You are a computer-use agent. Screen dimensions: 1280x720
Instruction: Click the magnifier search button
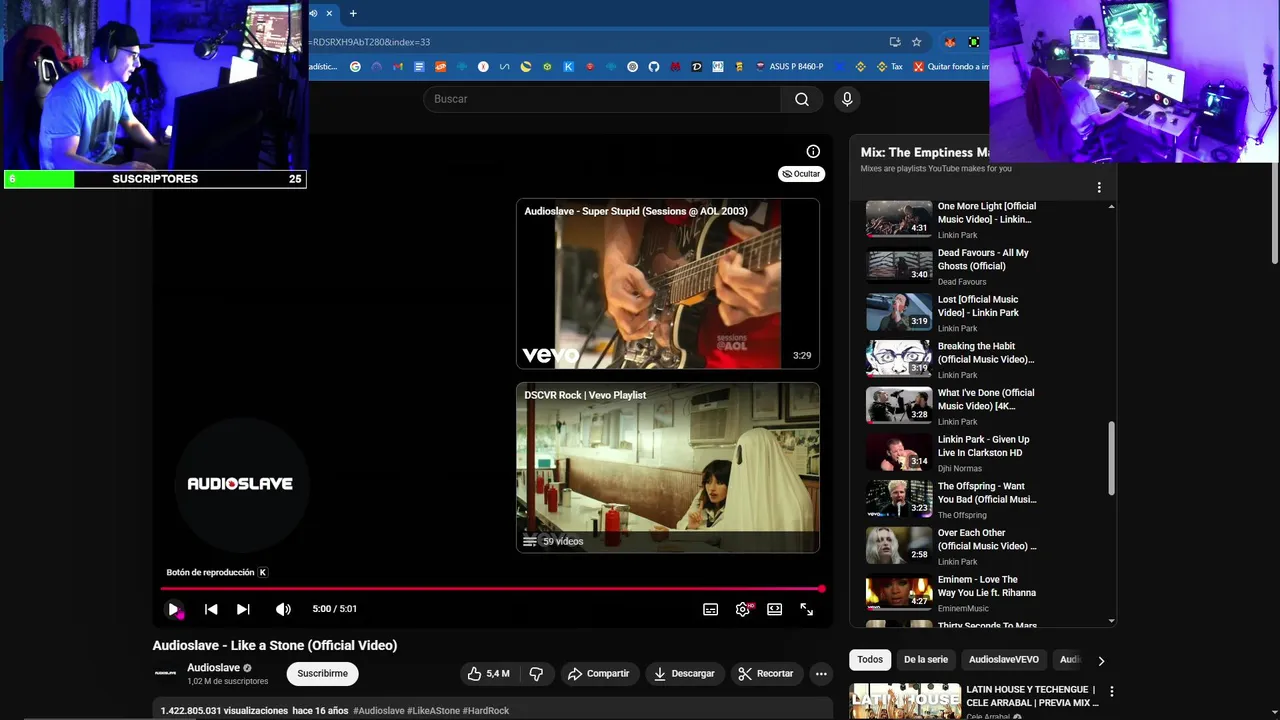(802, 99)
